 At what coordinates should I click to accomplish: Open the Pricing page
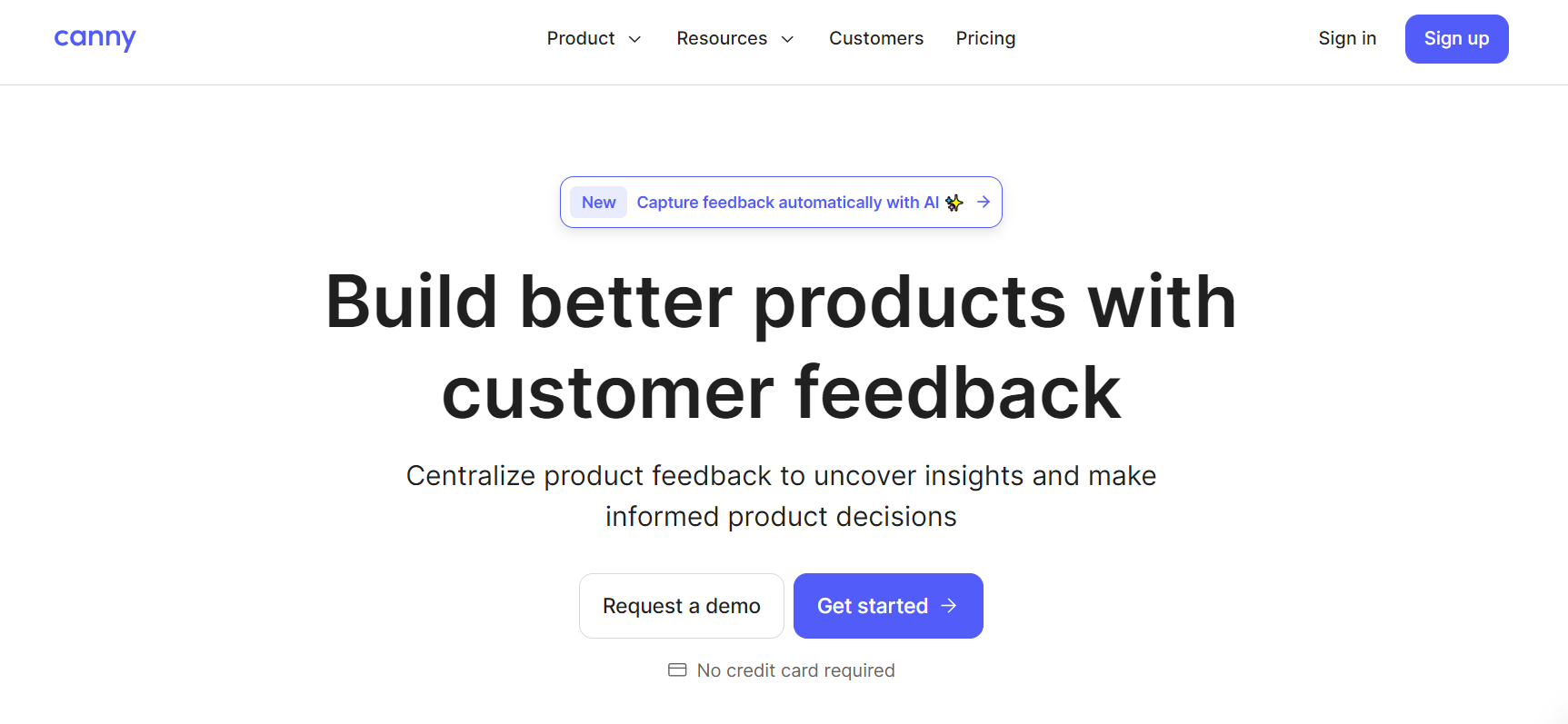tap(985, 38)
